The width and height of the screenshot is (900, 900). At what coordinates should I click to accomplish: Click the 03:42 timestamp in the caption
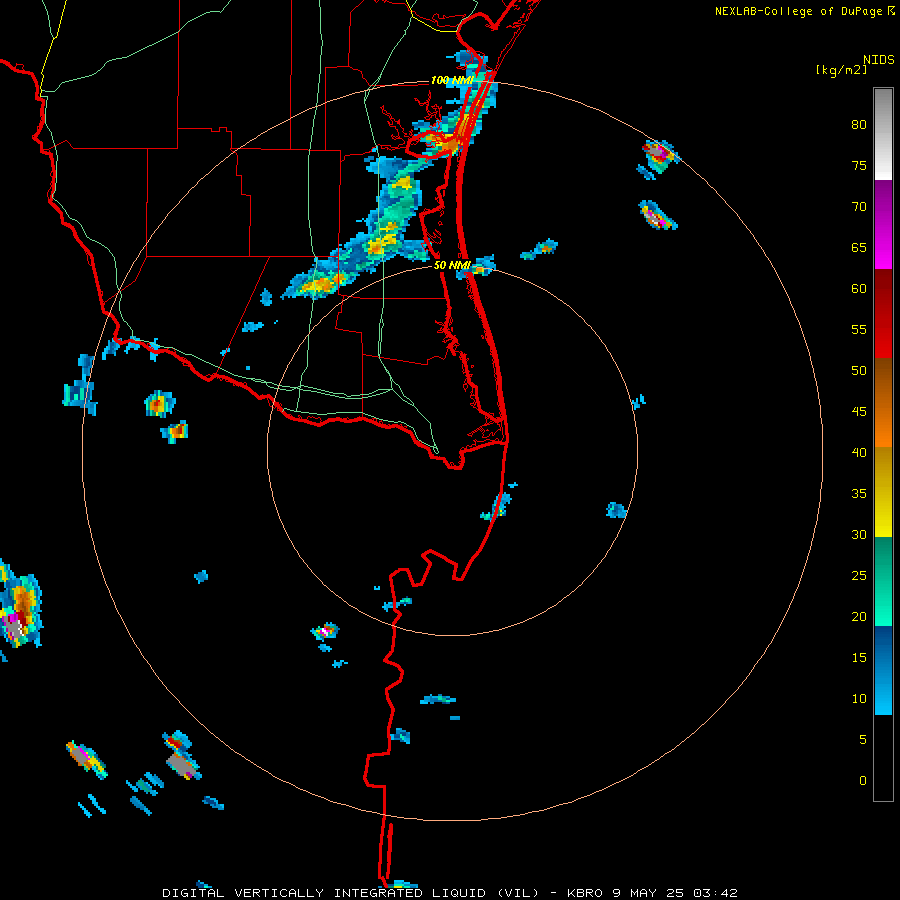point(715,893)
